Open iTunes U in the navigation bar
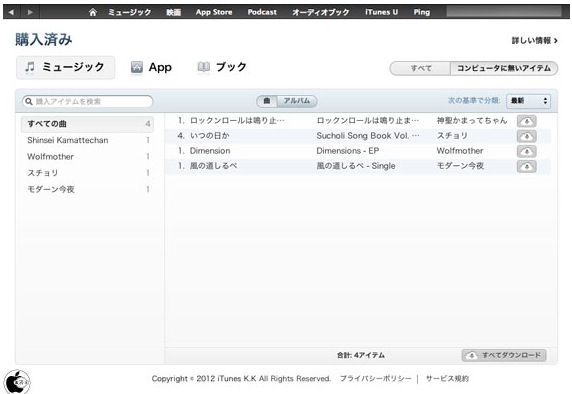 pos(382,12)
